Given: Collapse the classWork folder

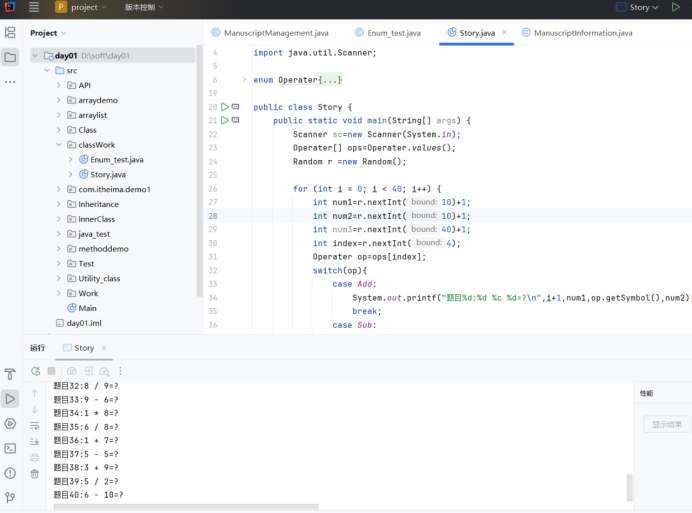Looking at the screenshot, I should point(59,145).
